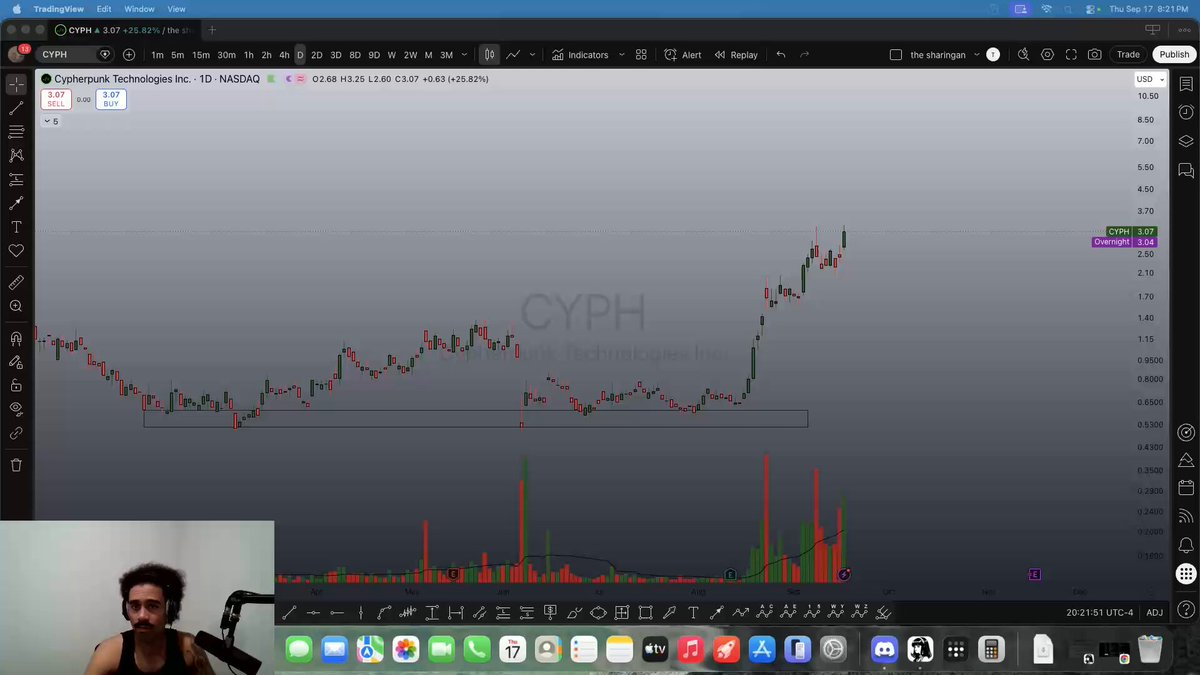Screen dimensions: 1200x675
Task: Expand the 3M interval dropdown arrow
Action: (x=465, y=55)
